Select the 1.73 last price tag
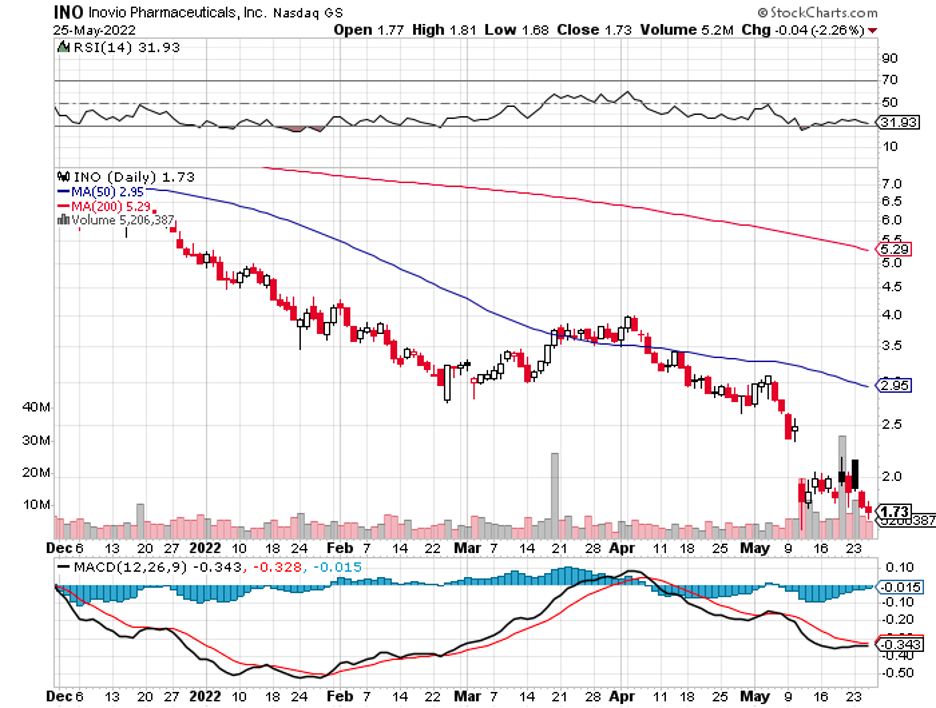This screenshot has width=936, height=708. [892, 511]
